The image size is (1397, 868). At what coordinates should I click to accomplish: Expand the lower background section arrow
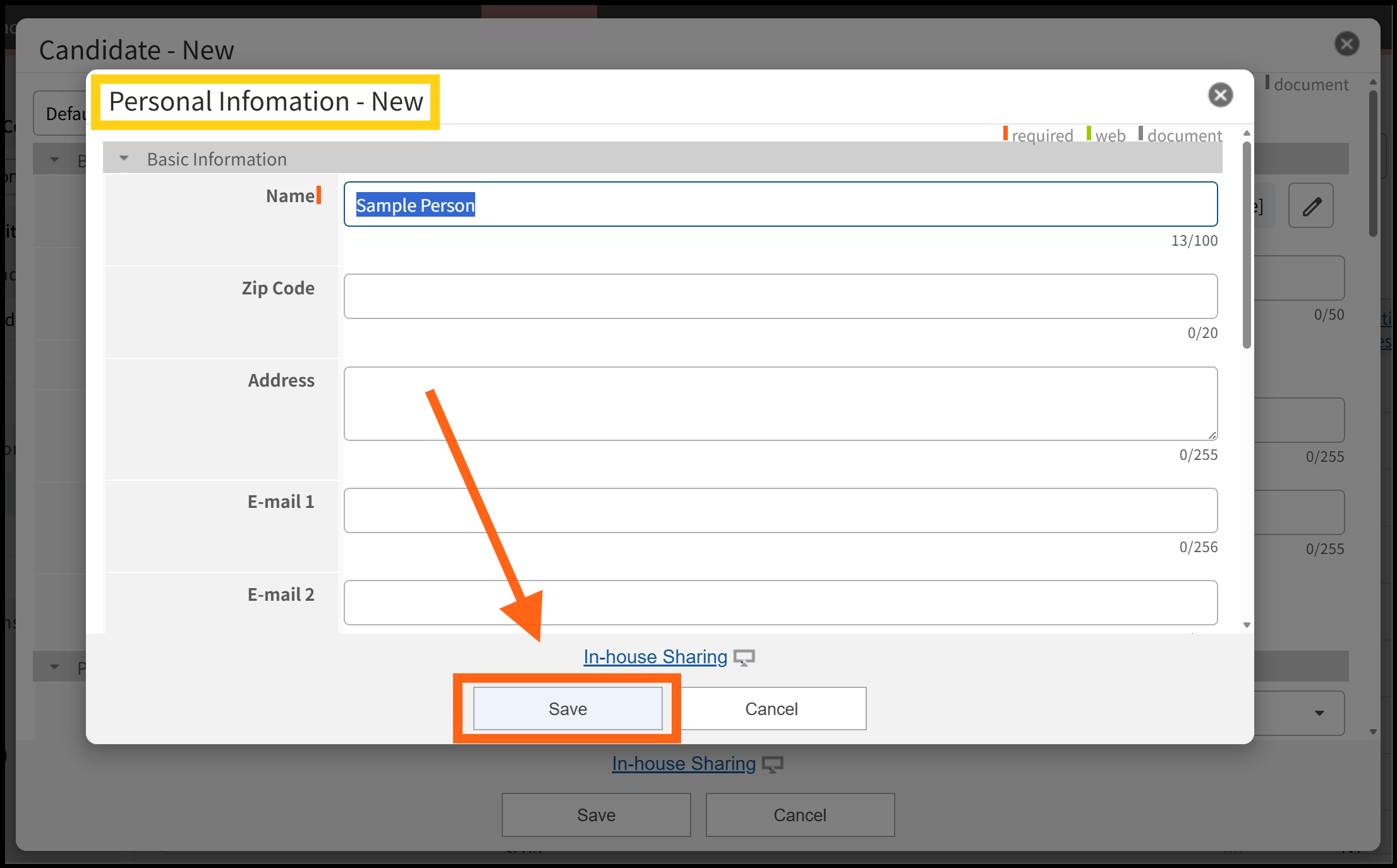click(x=55, y=667)
